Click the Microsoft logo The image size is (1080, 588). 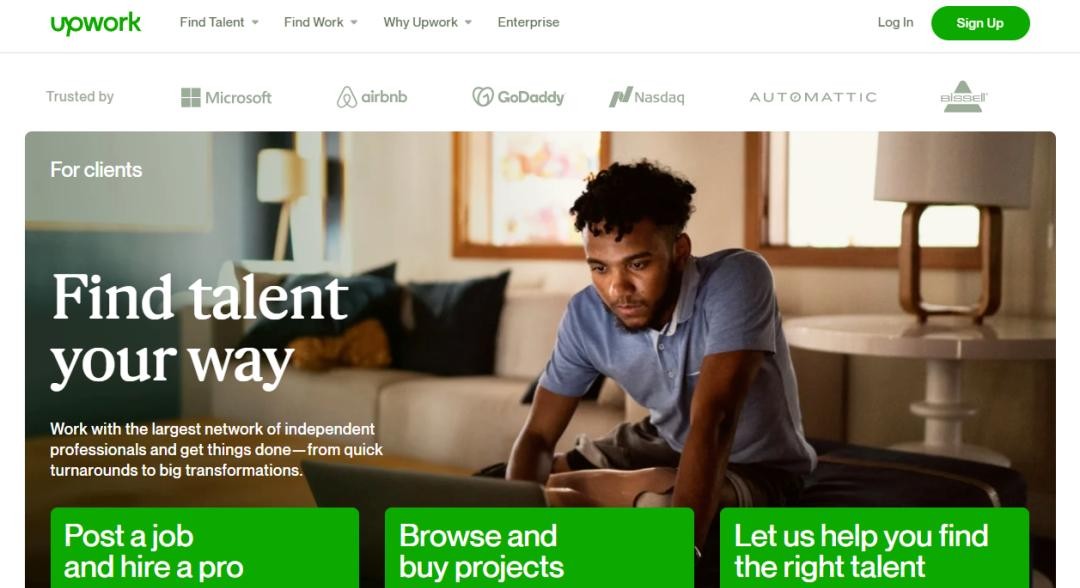coord(226,97)
